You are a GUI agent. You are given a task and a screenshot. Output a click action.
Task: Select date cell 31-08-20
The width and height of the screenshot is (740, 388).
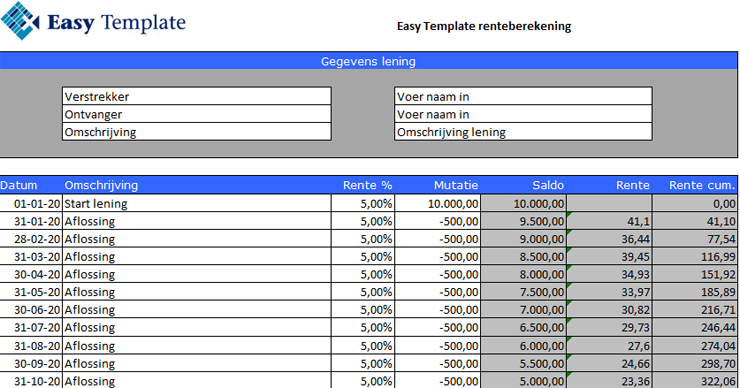coord(31,346)
